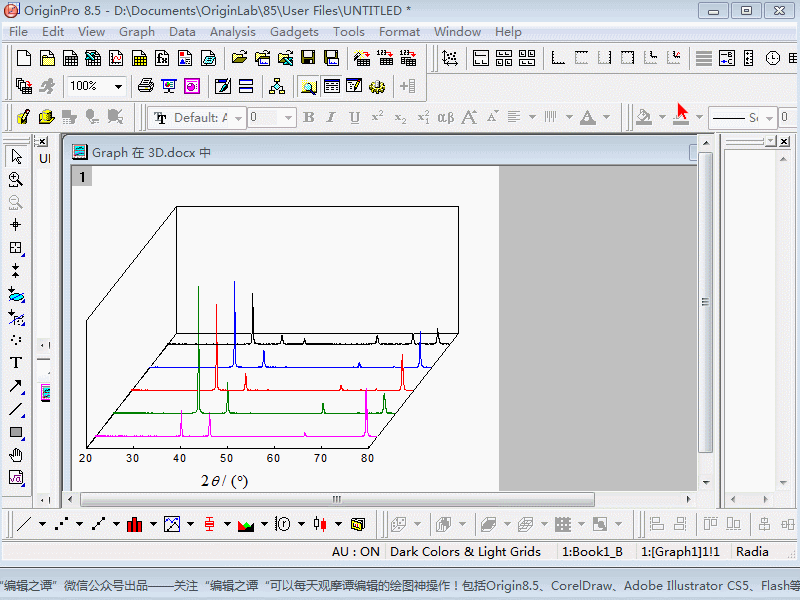Viewport: 800px width, 600px height.
Task: Click the Screen Reader crosshair tool
Action: pos(16,225)
